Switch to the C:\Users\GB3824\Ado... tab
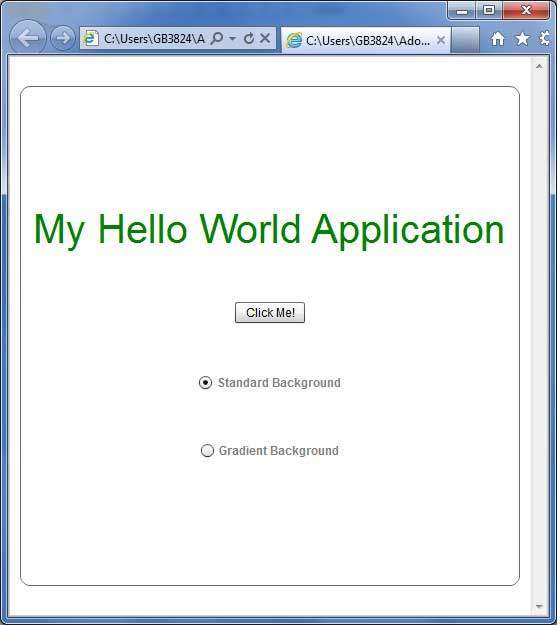560x625 pixels. pos(365,40)
